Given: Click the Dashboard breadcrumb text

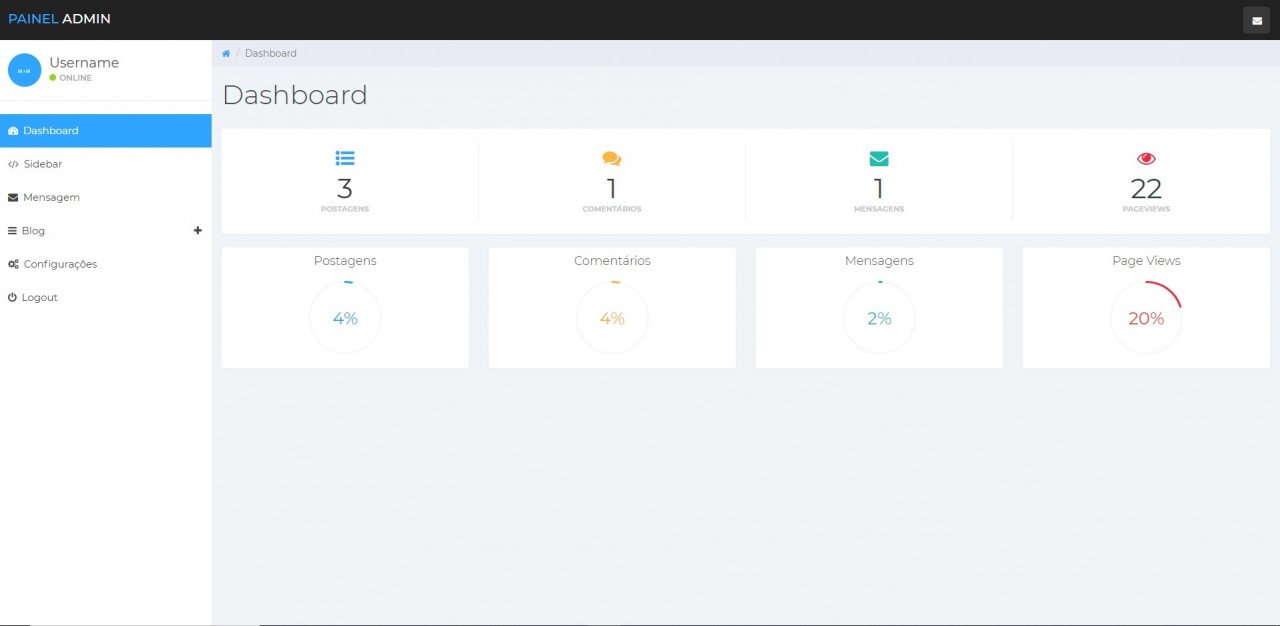Looking at the screenshot, I should [270, 54].
